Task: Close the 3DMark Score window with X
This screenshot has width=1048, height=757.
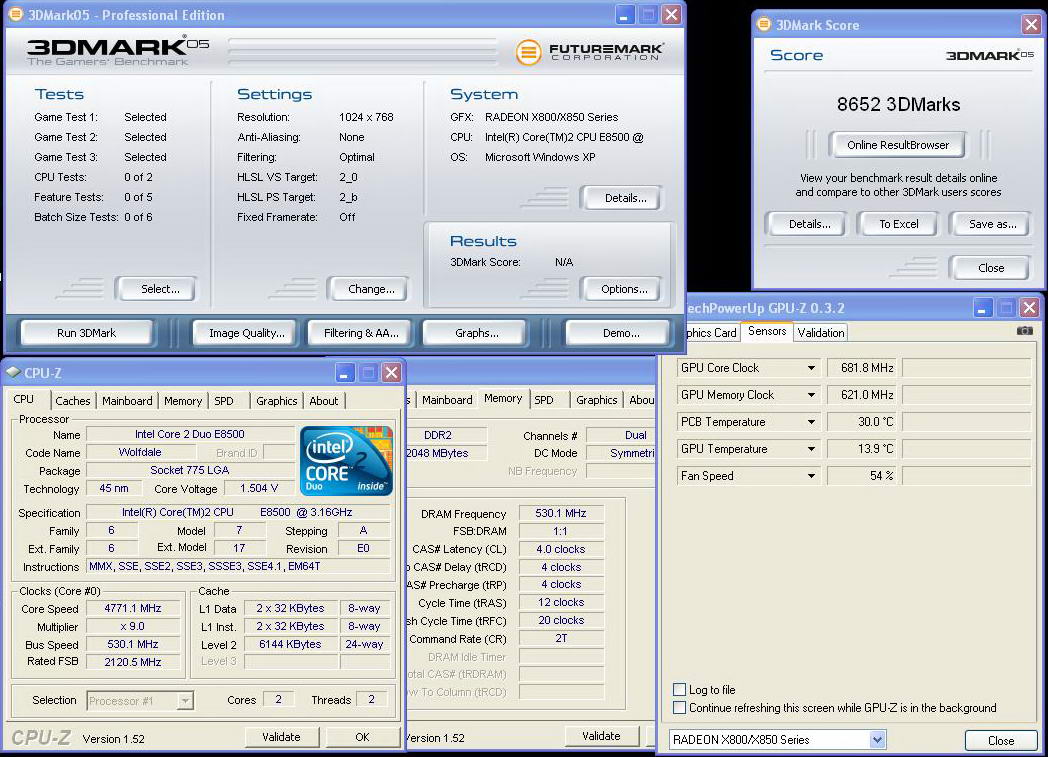Action: (x=1031, y=25)
